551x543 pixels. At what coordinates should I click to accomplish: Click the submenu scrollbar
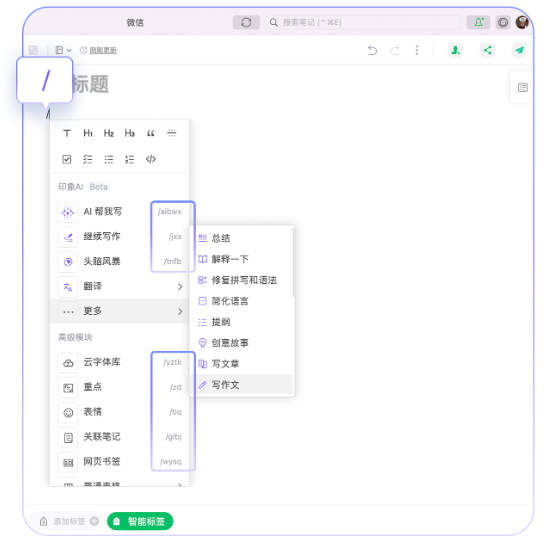292,263
